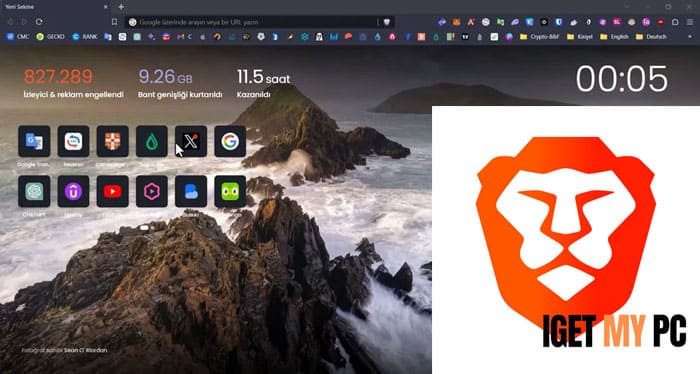Open the Google shortcut tile
Screen dimensions: 700x374
click(230, 141)
